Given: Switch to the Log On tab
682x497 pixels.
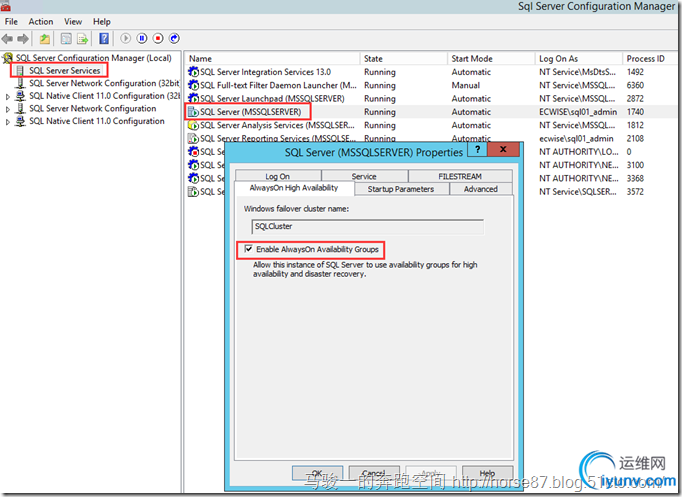Looking at the screenshot, I should pyautogui.click(x=277, y=176).
